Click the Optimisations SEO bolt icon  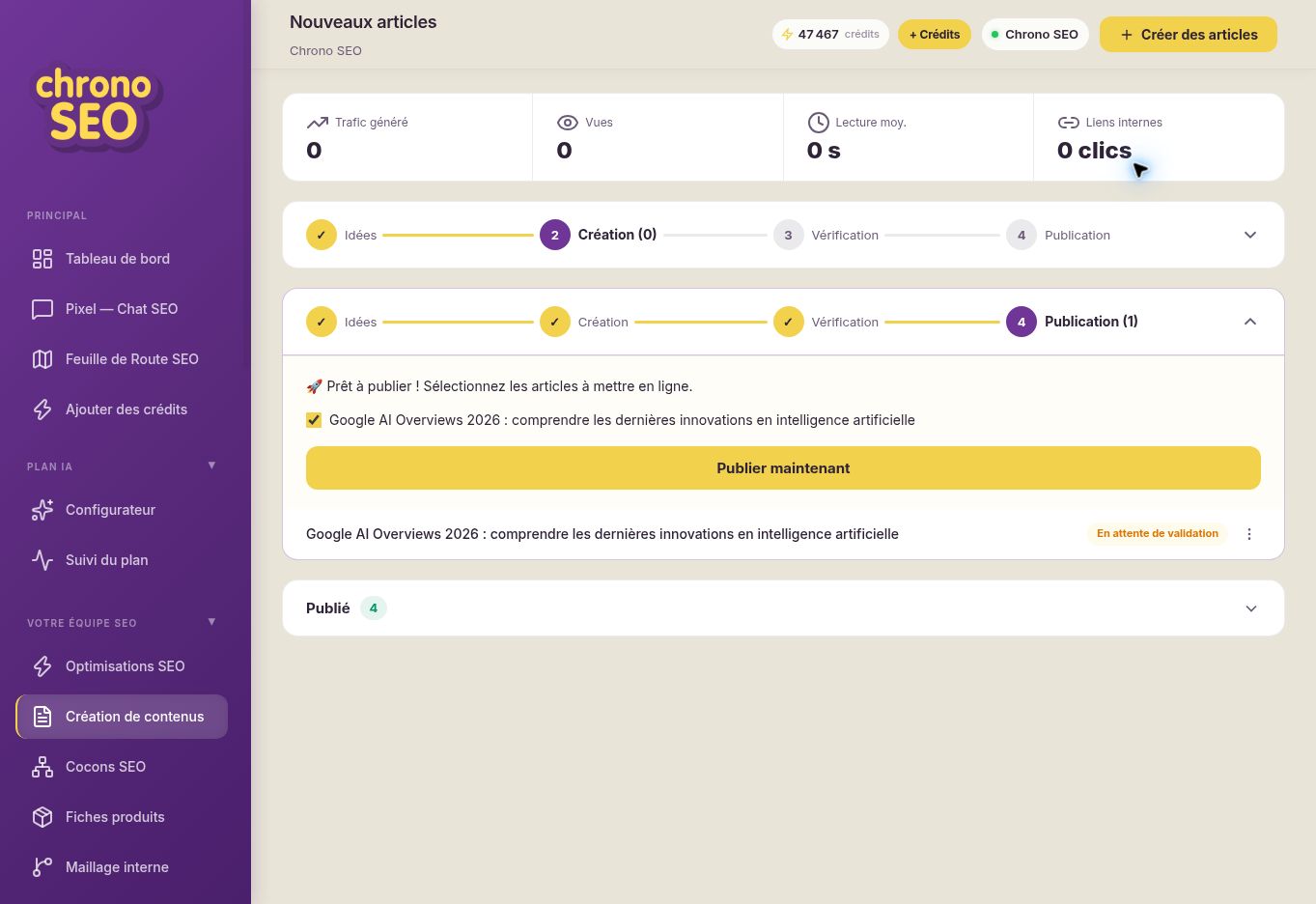click(42, 666)
